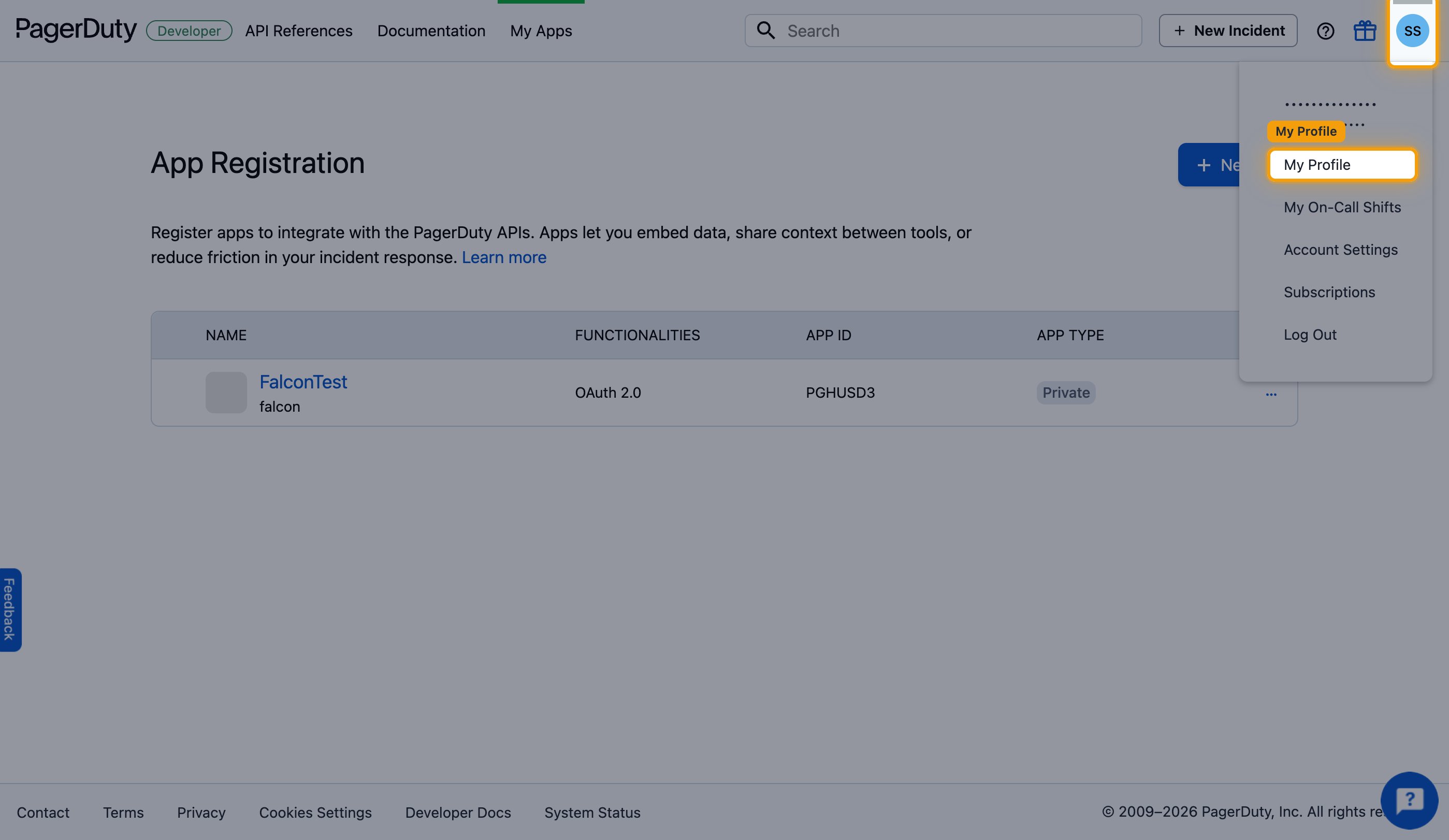Click the PGHUSD3 app ID cell
Viewport: 1449px width, 840px height.
(840, 393)
